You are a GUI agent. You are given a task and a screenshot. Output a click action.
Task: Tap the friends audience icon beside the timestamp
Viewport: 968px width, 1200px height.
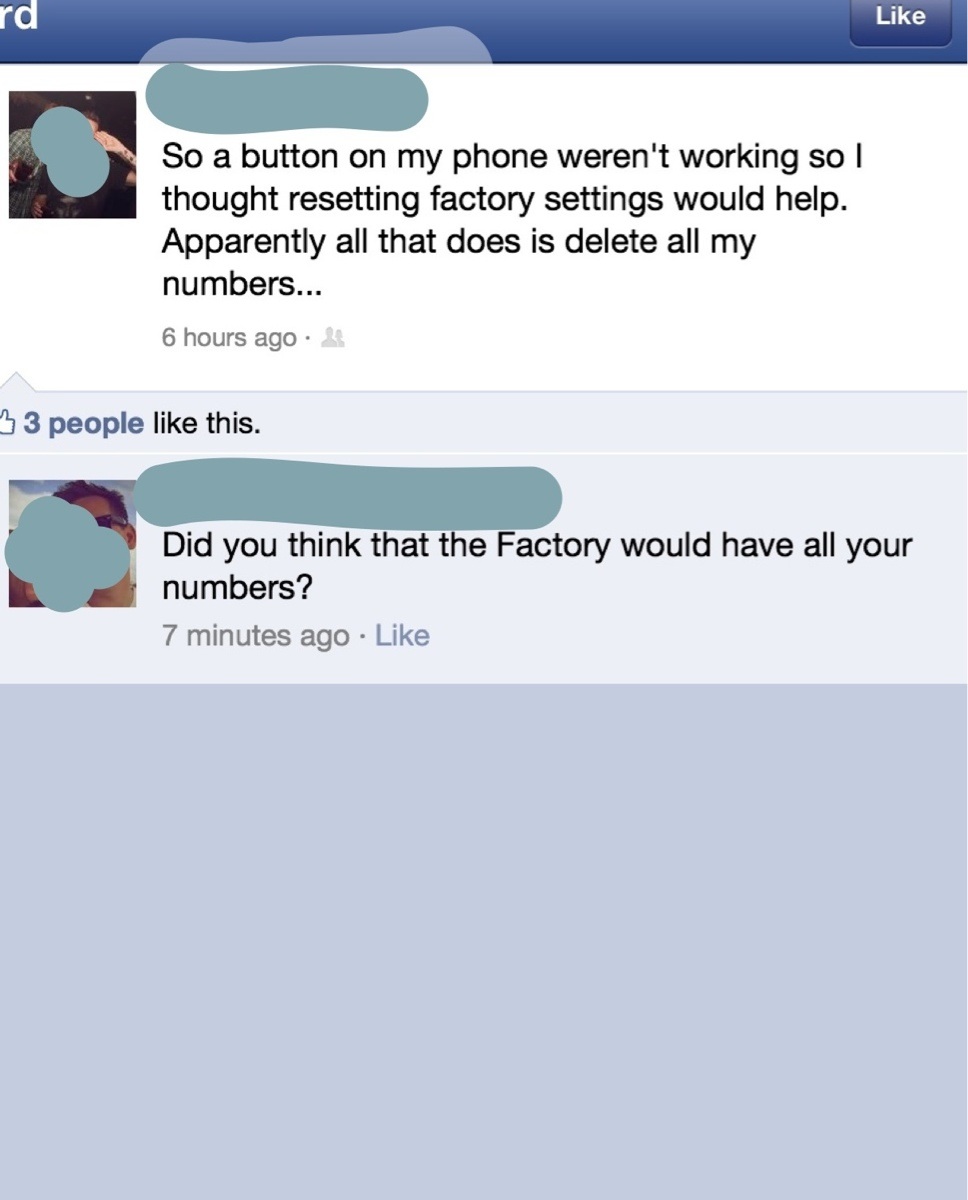point(333,339)
